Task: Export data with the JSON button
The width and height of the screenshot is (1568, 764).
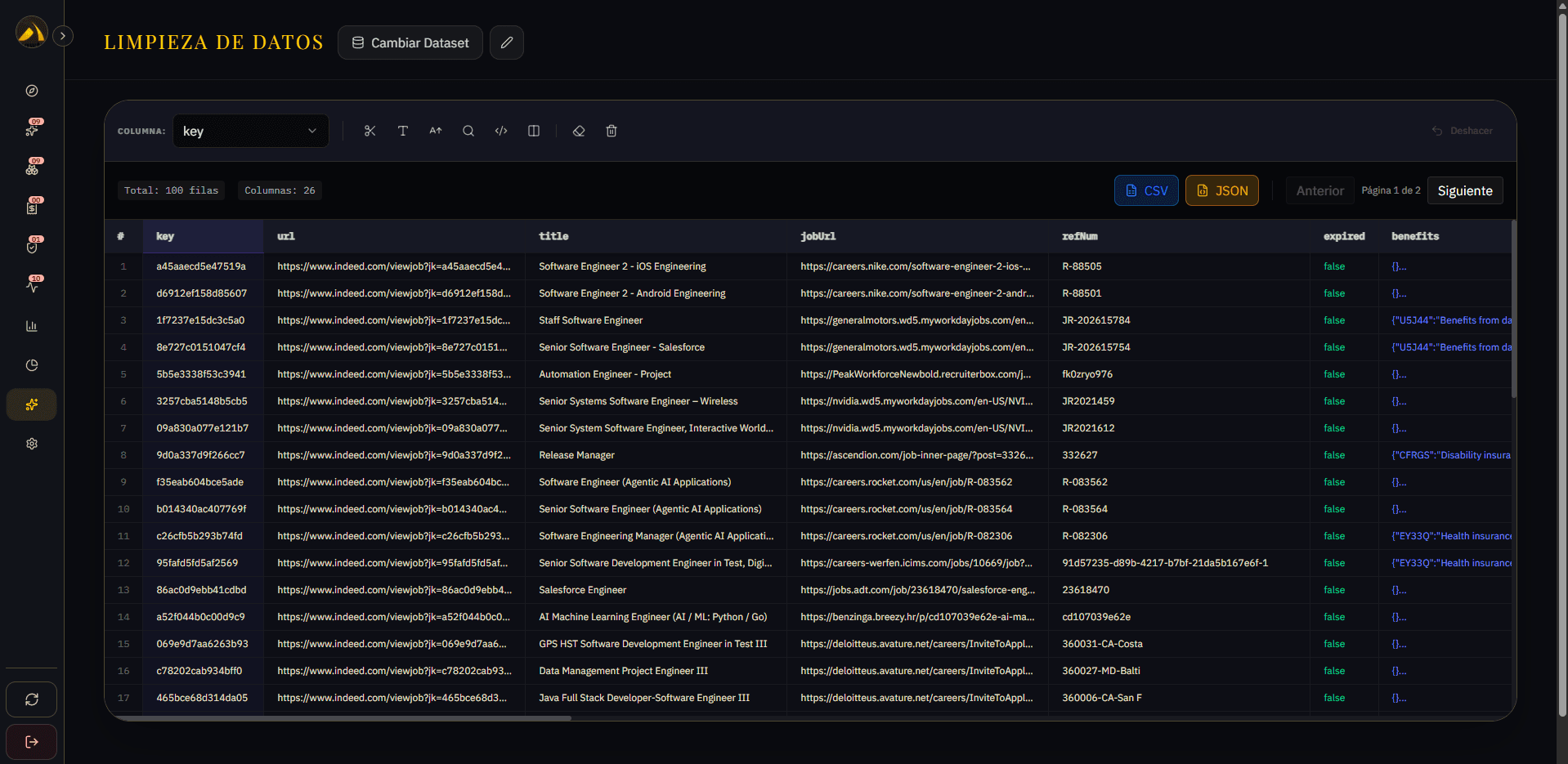Action: click(x=1222, y=190)
